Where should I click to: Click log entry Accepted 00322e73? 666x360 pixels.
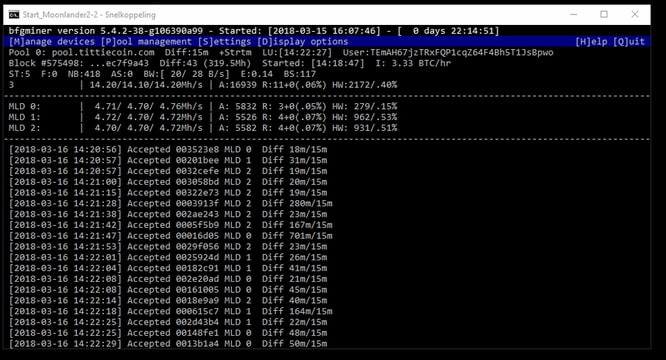click(x=173, y=193)
